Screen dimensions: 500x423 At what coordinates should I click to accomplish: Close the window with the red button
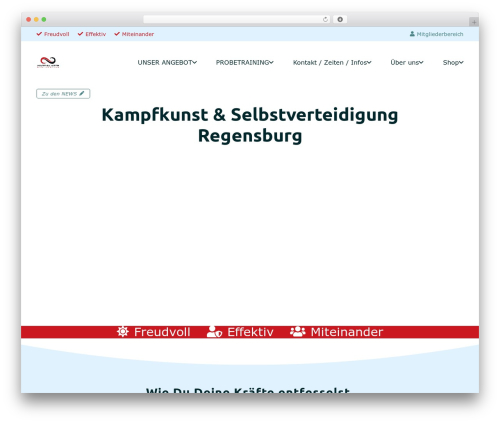pos(29,19)
